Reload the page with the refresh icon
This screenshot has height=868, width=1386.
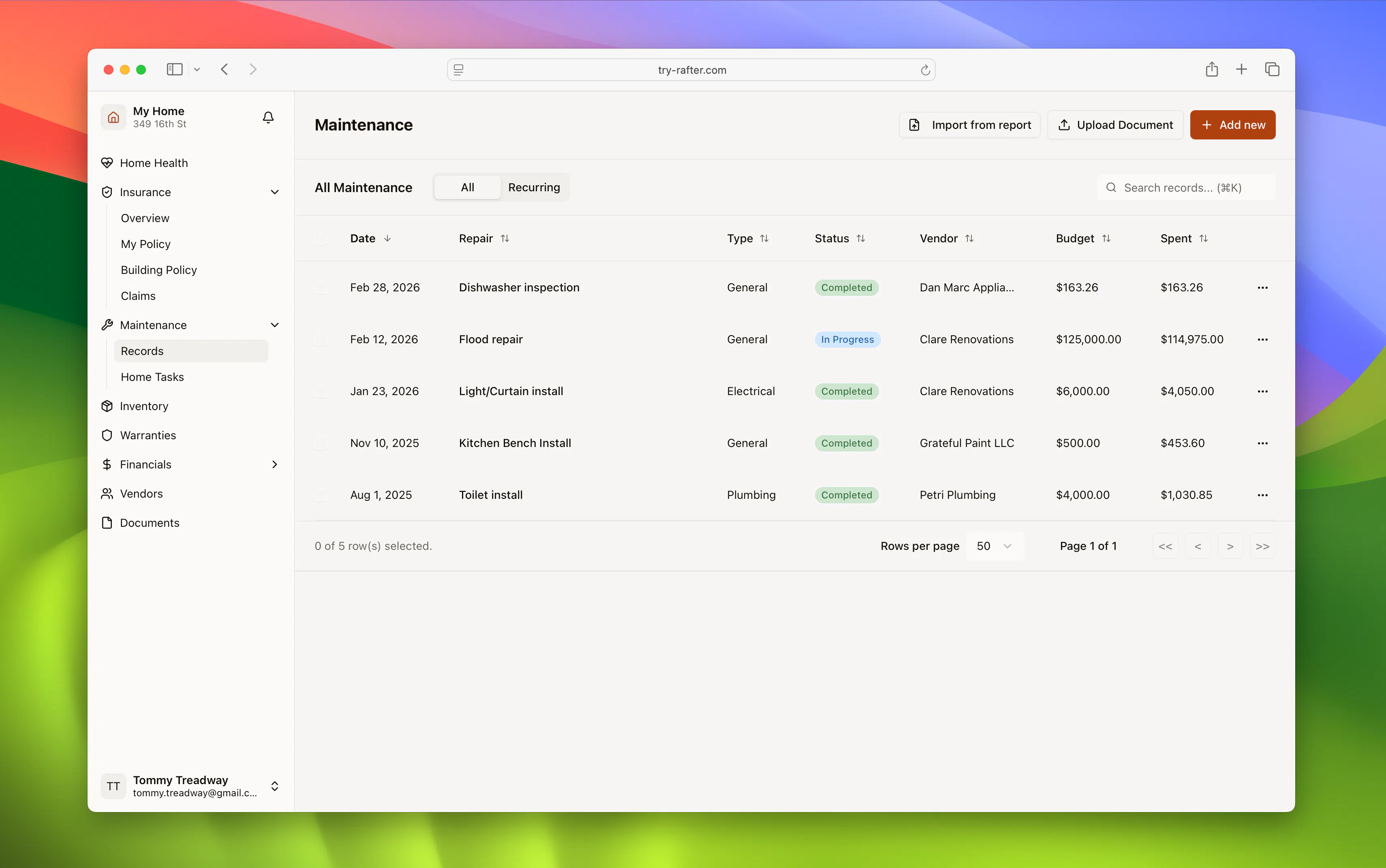pyautogui.click(x=925, y=70)
